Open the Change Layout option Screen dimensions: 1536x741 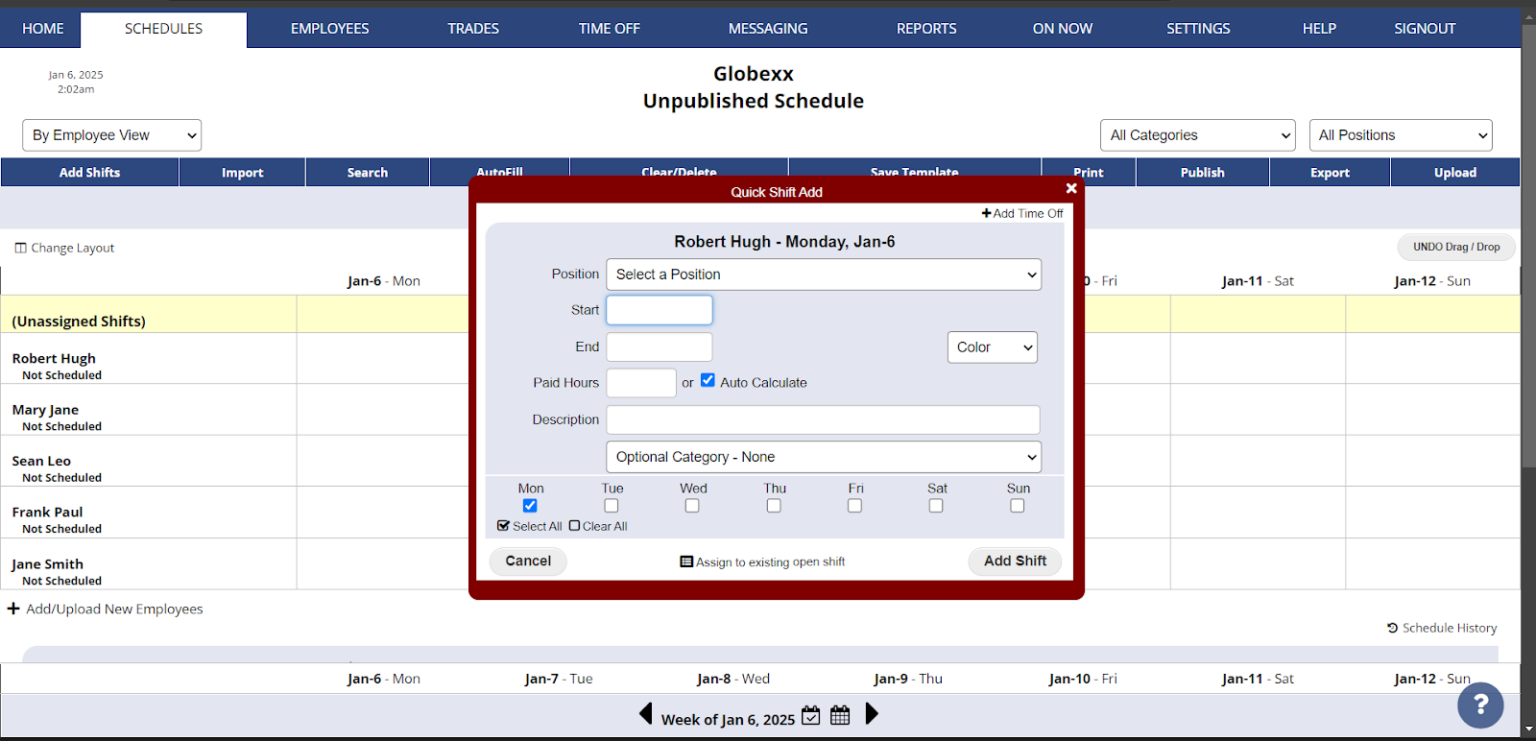pyautogui.click(x=65, y=248)
